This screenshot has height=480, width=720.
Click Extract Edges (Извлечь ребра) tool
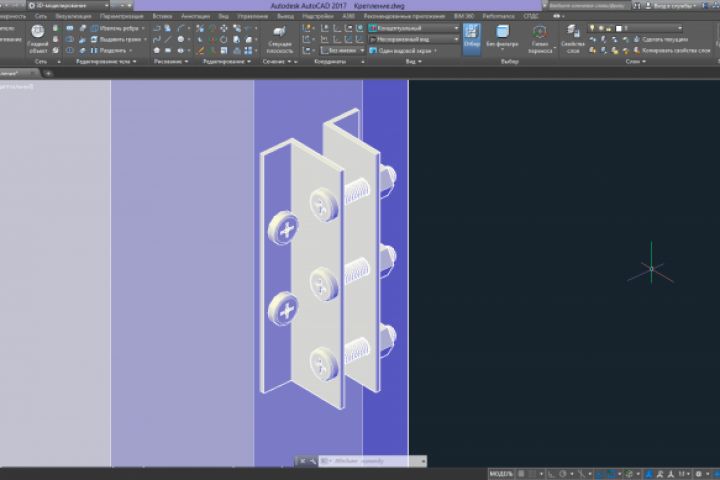118,28
